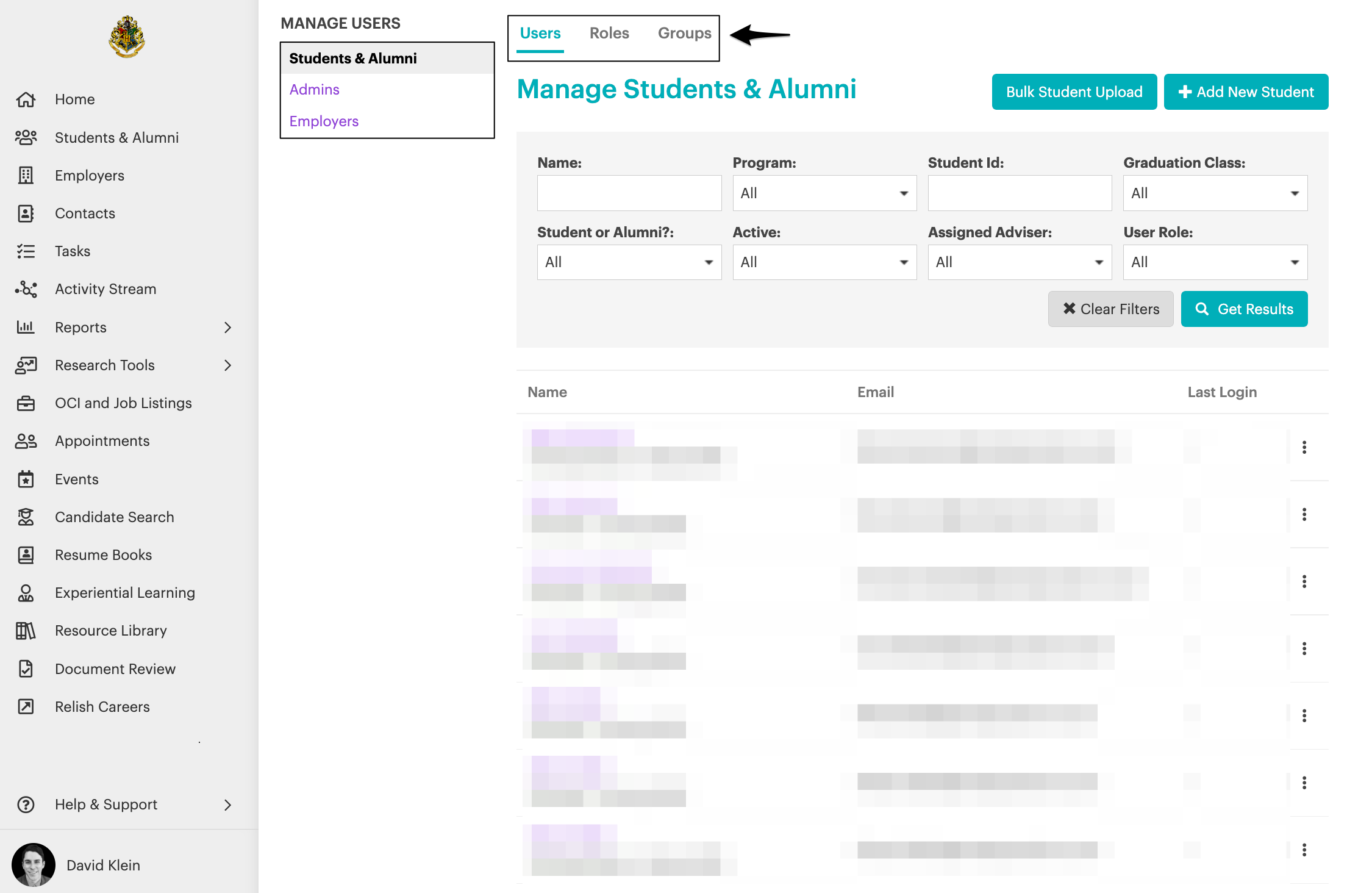Click the David Klein user name
Image resolution: width=1372 pixels, height=893 pixels.
tap(103, 866)
